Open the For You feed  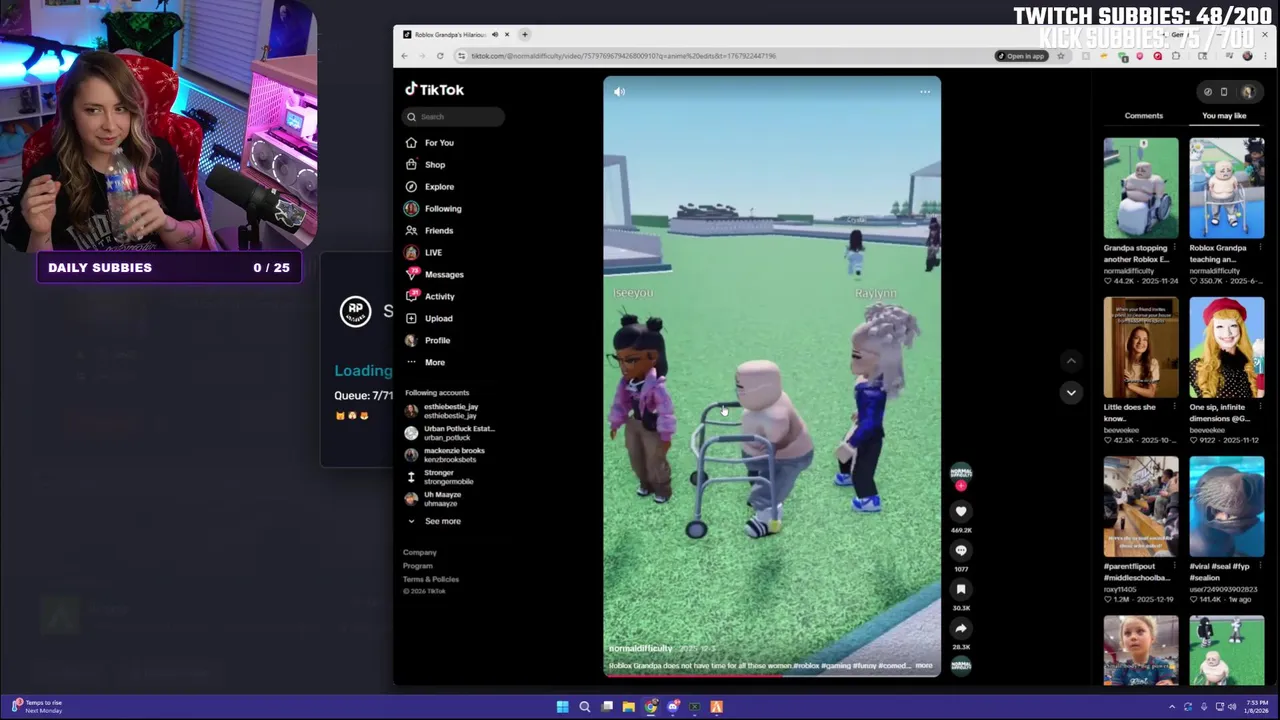click(430, 143)
